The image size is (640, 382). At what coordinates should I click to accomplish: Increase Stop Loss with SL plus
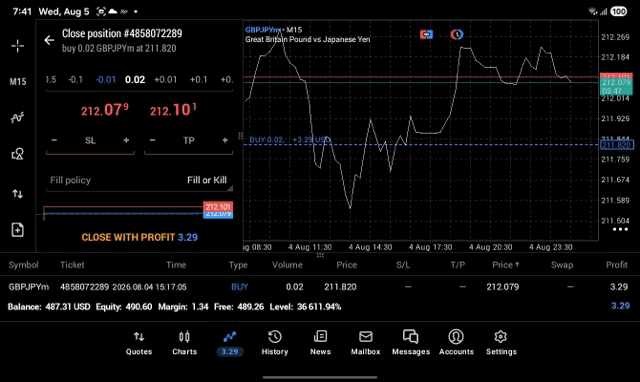click(x=126, y=140)
